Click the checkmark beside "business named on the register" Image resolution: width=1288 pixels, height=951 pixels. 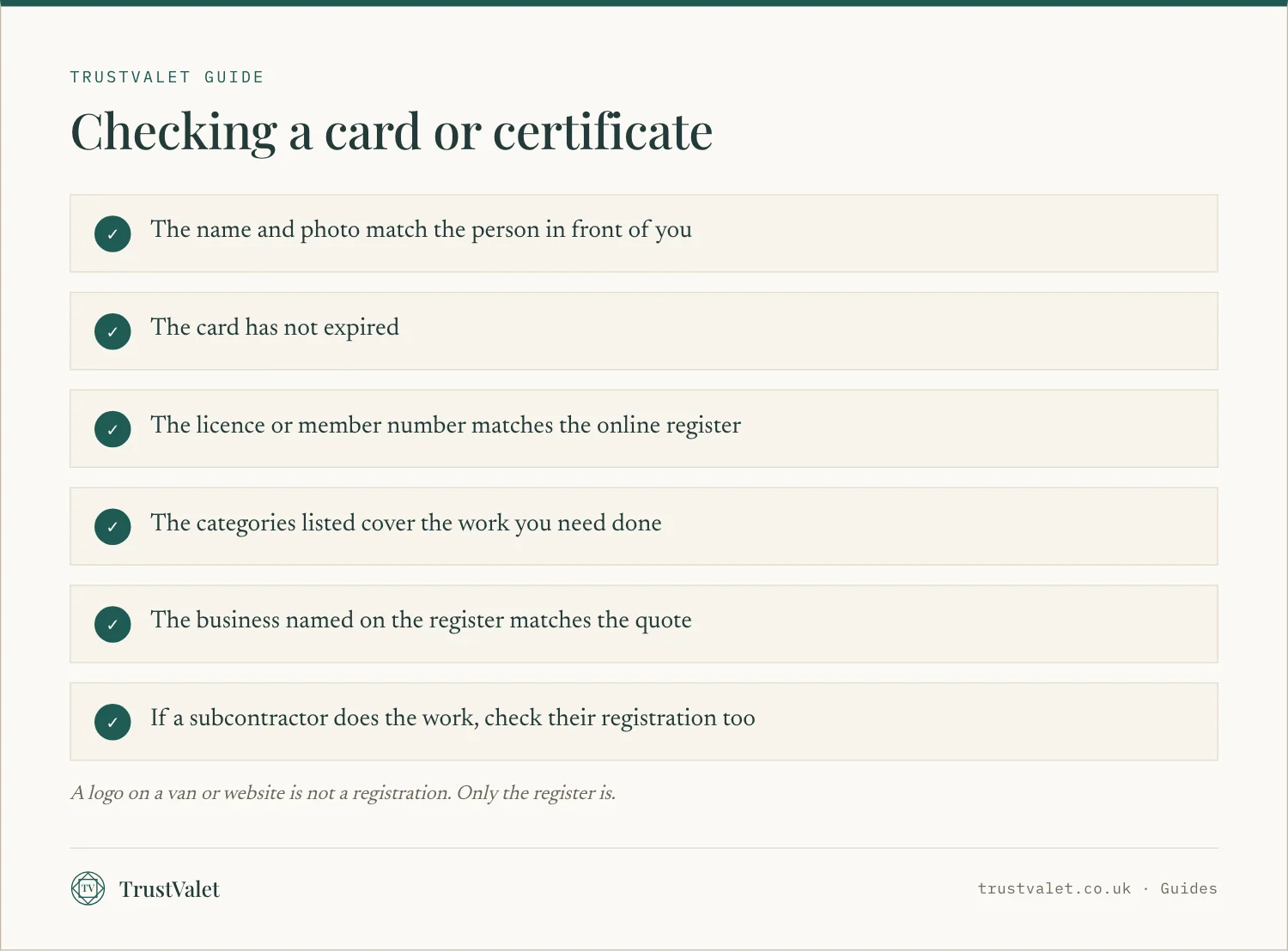(112, 624)
